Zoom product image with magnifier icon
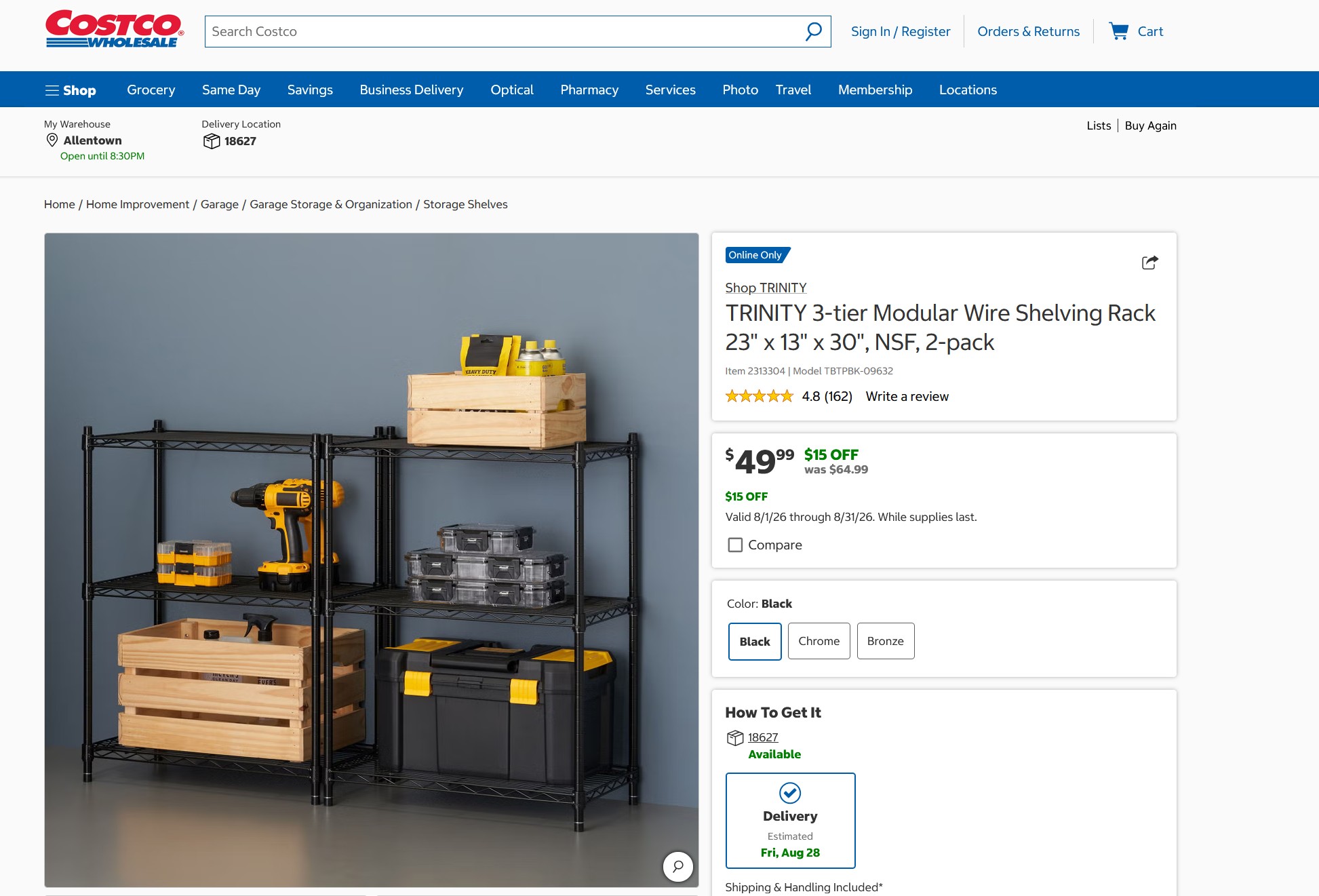This screenshot has height=896, width=1319. pyautogui.click(x=677, y=866)
